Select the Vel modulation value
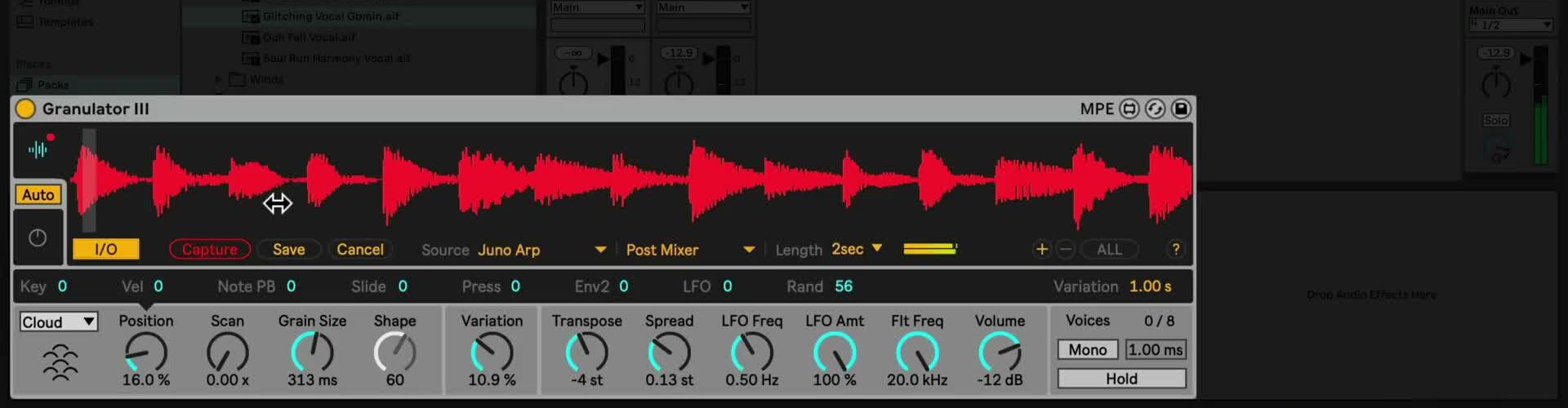This screenshot has height=408, width=1568. [x=158, y=286]
